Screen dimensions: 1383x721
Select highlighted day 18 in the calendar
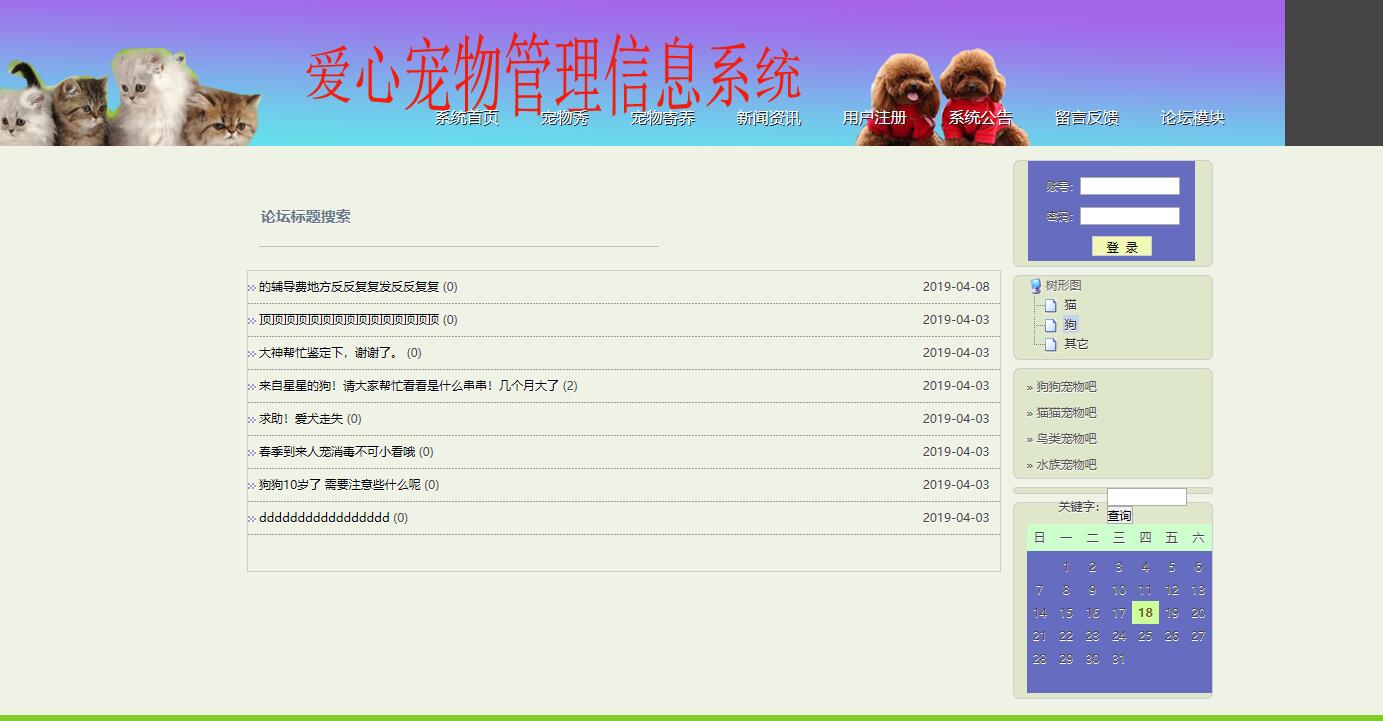[1145, 613]
